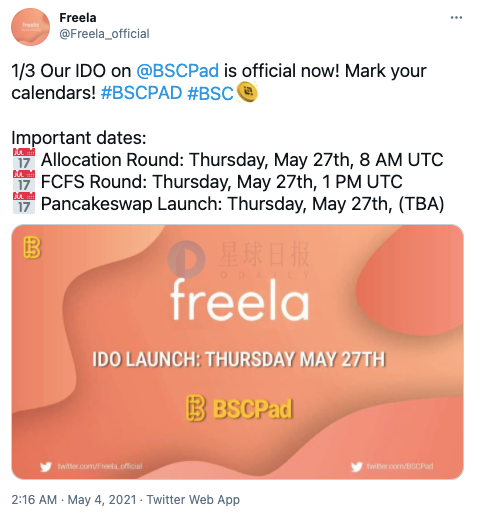Open the #BSC hashtag
Image resolution: width=477 pixels, height=519 pixels.
coord(210,93)
